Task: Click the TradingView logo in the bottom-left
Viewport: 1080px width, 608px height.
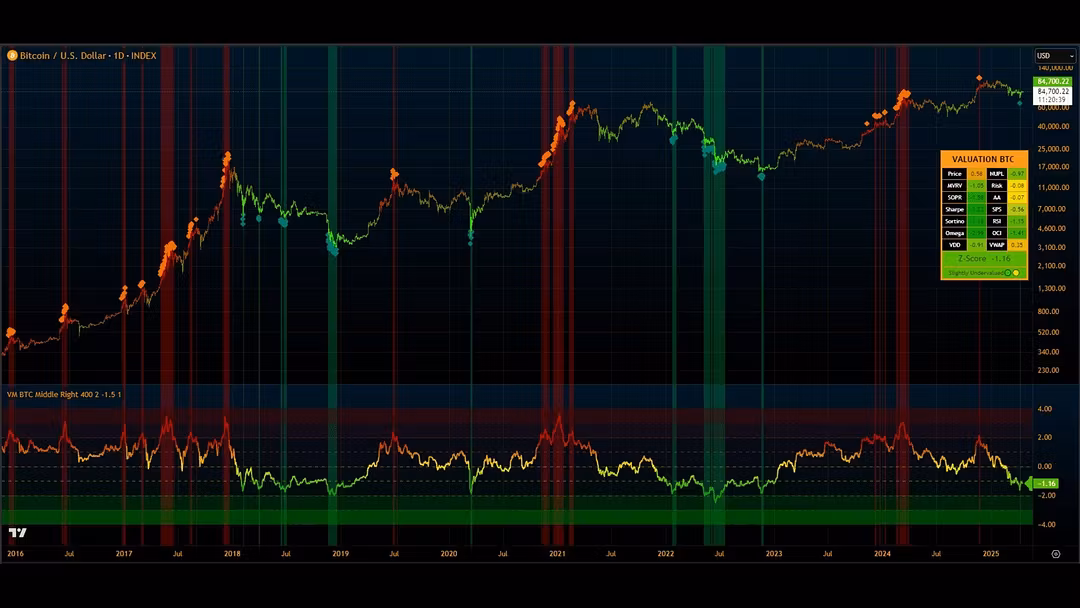Action: click(16, 533)
